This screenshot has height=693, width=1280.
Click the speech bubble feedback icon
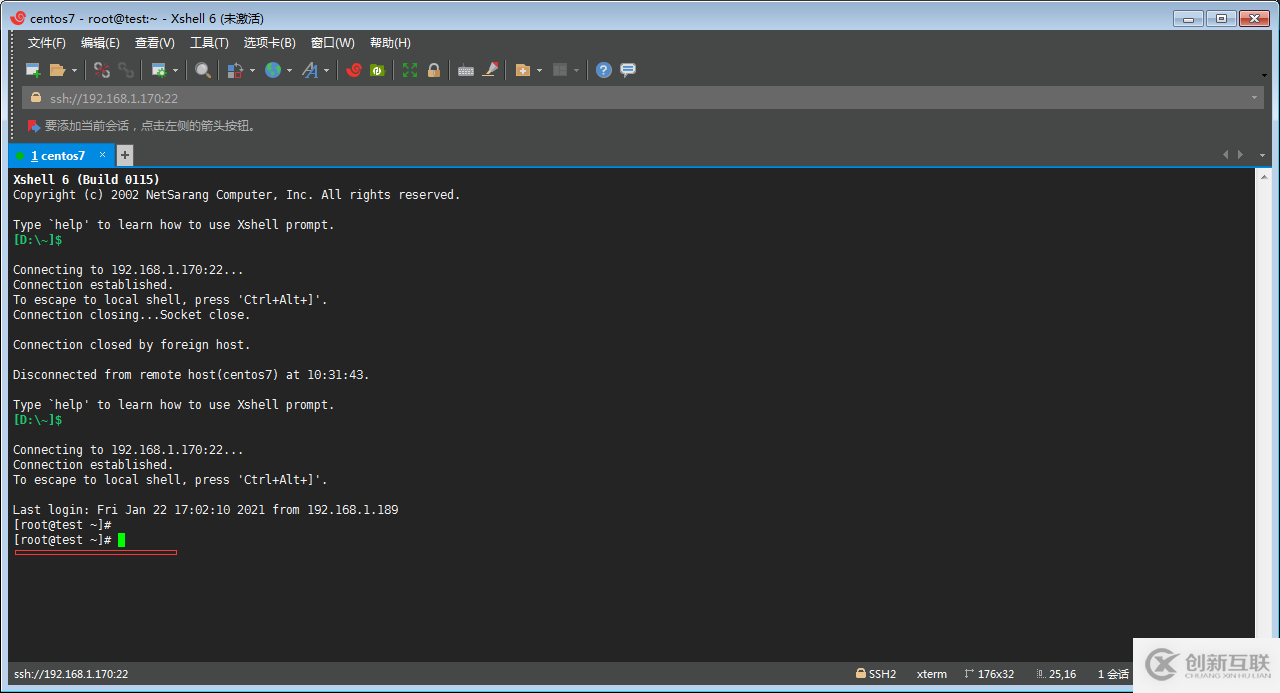628,70
